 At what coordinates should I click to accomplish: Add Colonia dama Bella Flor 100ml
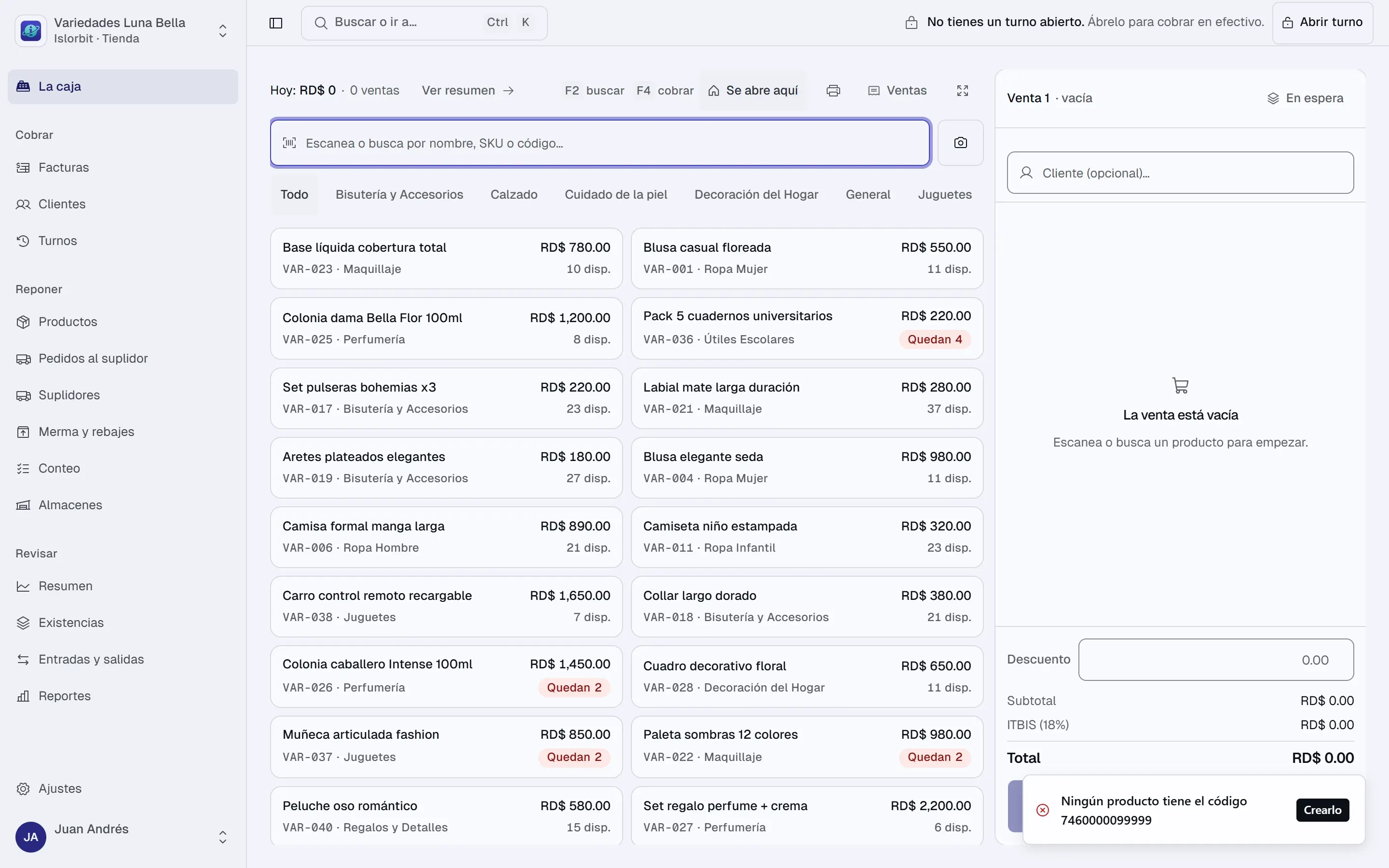(447, 328)
